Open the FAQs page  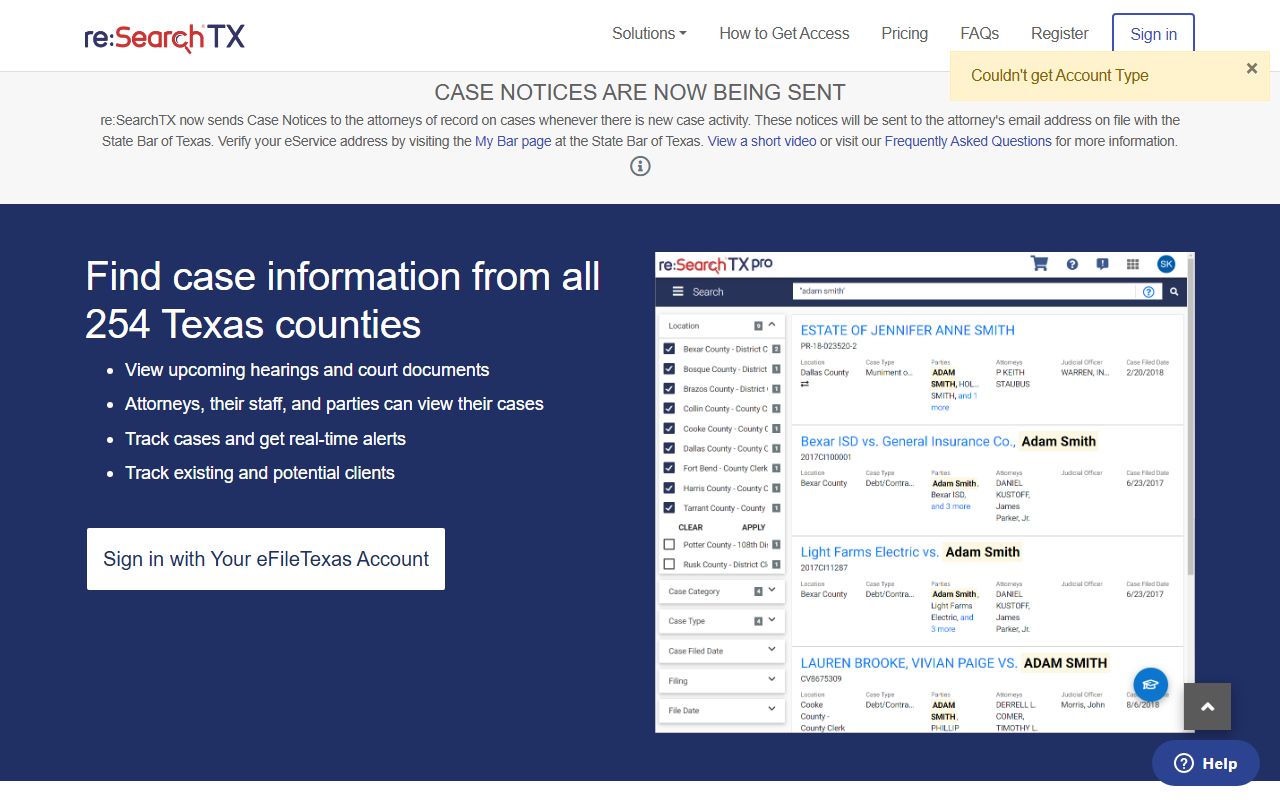pyautogui.click(x=979, y=33)
